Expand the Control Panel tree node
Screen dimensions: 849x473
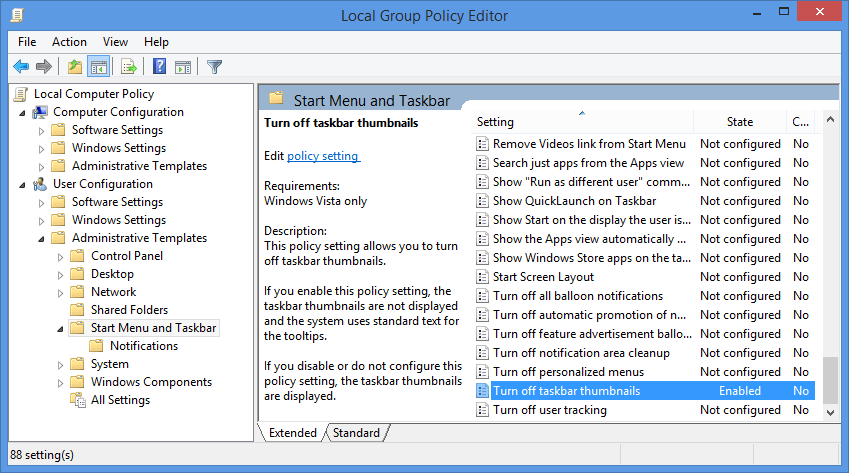click(x=60, y=256)
